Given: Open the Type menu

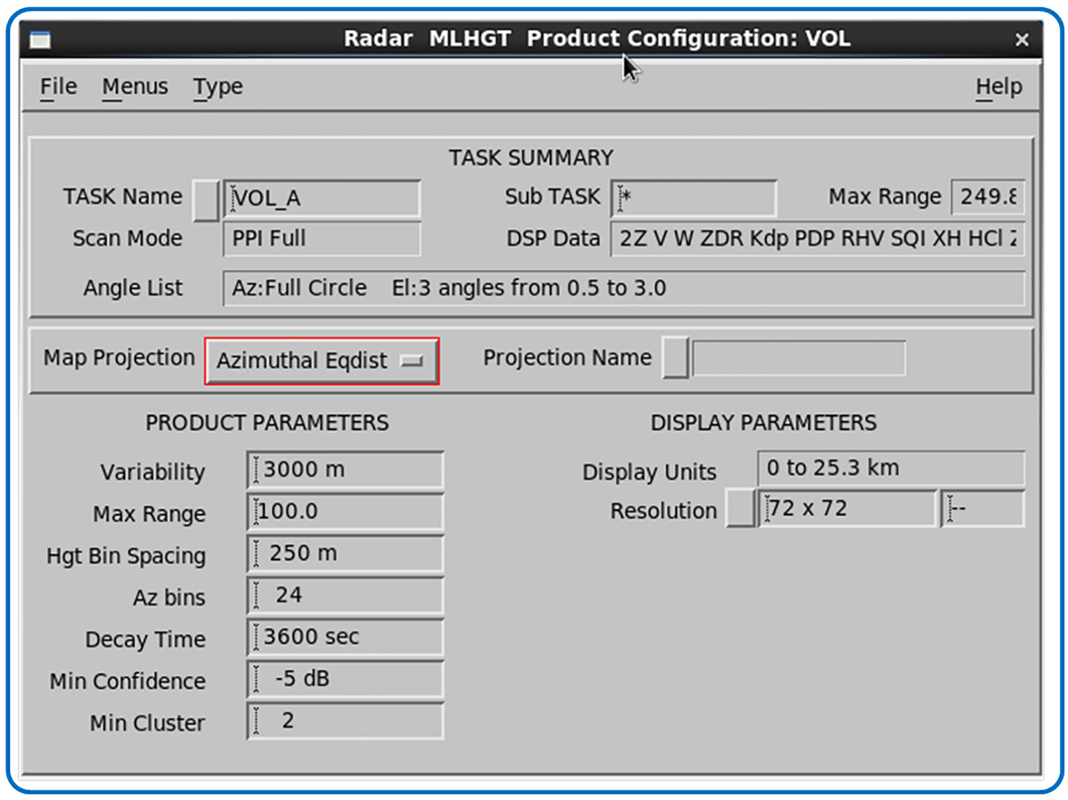Looking at the screenshot, I should (218, 87).
